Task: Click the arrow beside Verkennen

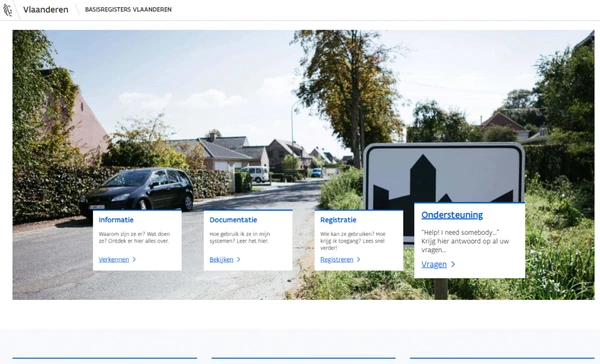Action: pyautogui.click(x=134, y=260)
